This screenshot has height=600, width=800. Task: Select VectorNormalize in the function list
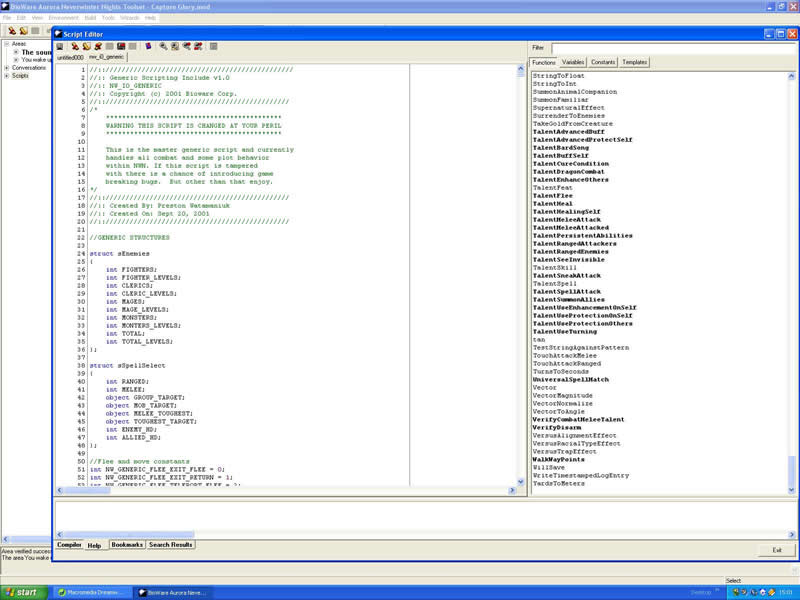[563, 404]
